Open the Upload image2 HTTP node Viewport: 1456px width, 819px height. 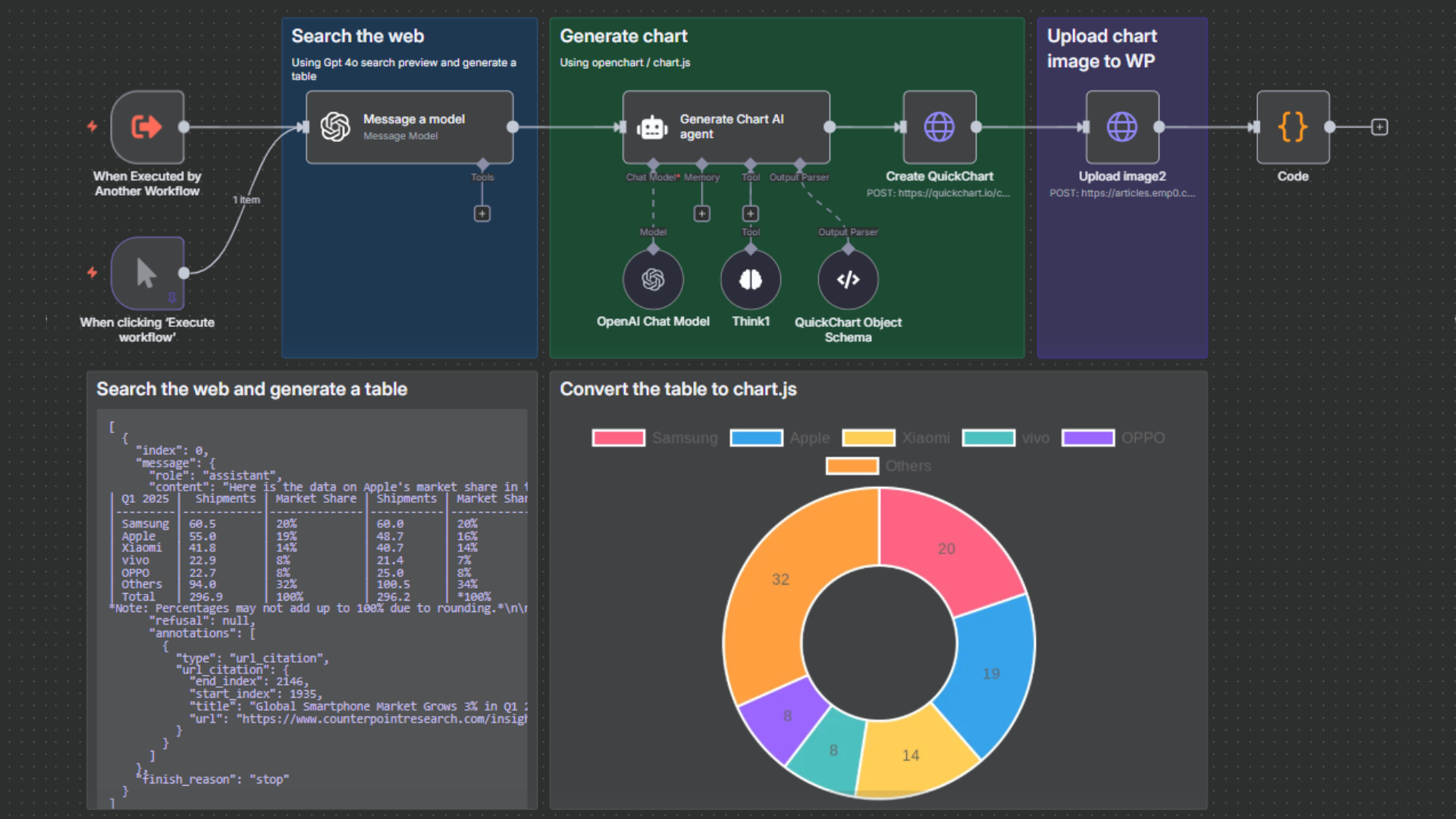(x=1122, y=127)
